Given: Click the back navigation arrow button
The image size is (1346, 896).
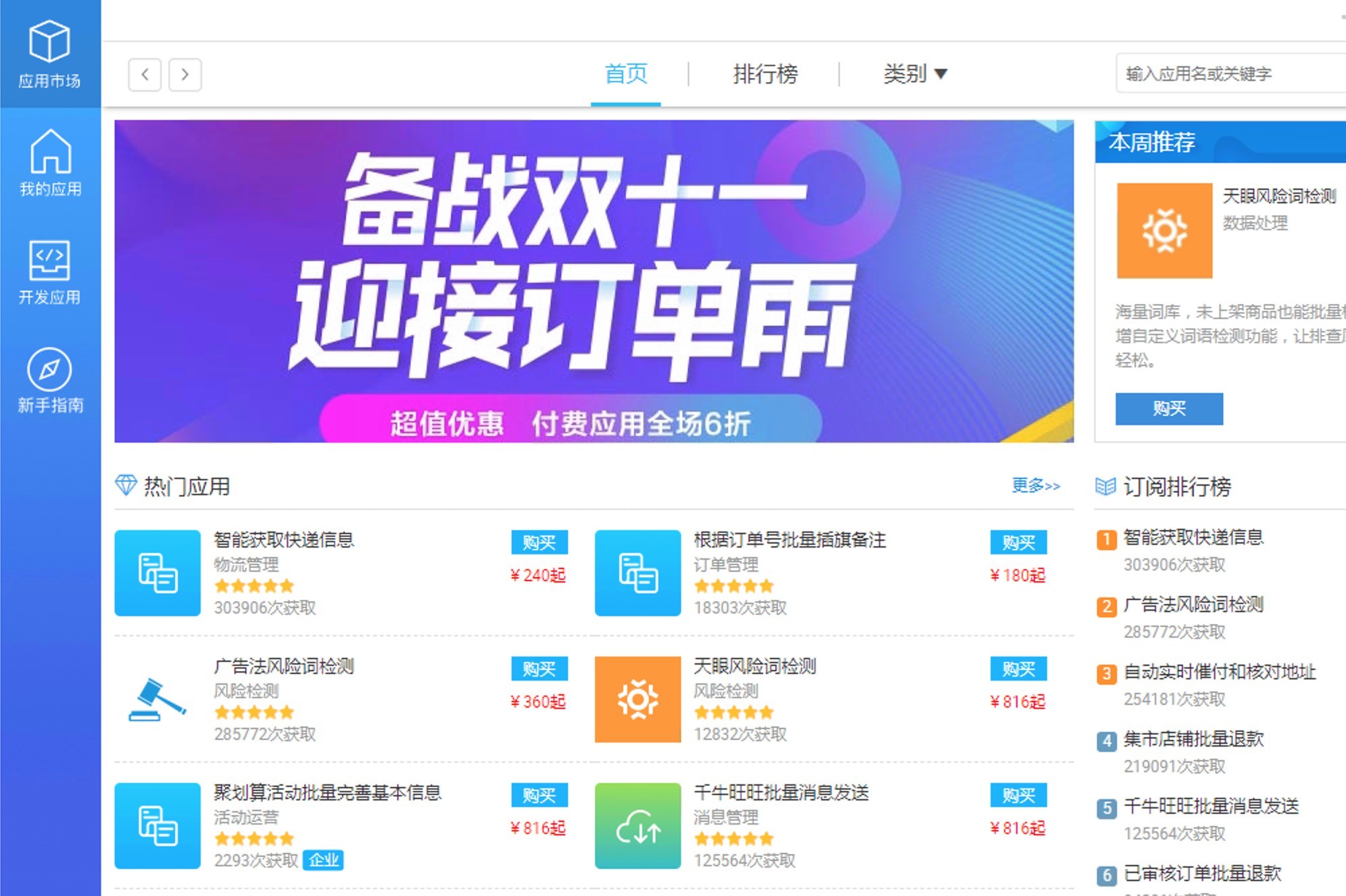Looking at the screenshot, I should 145,74.
